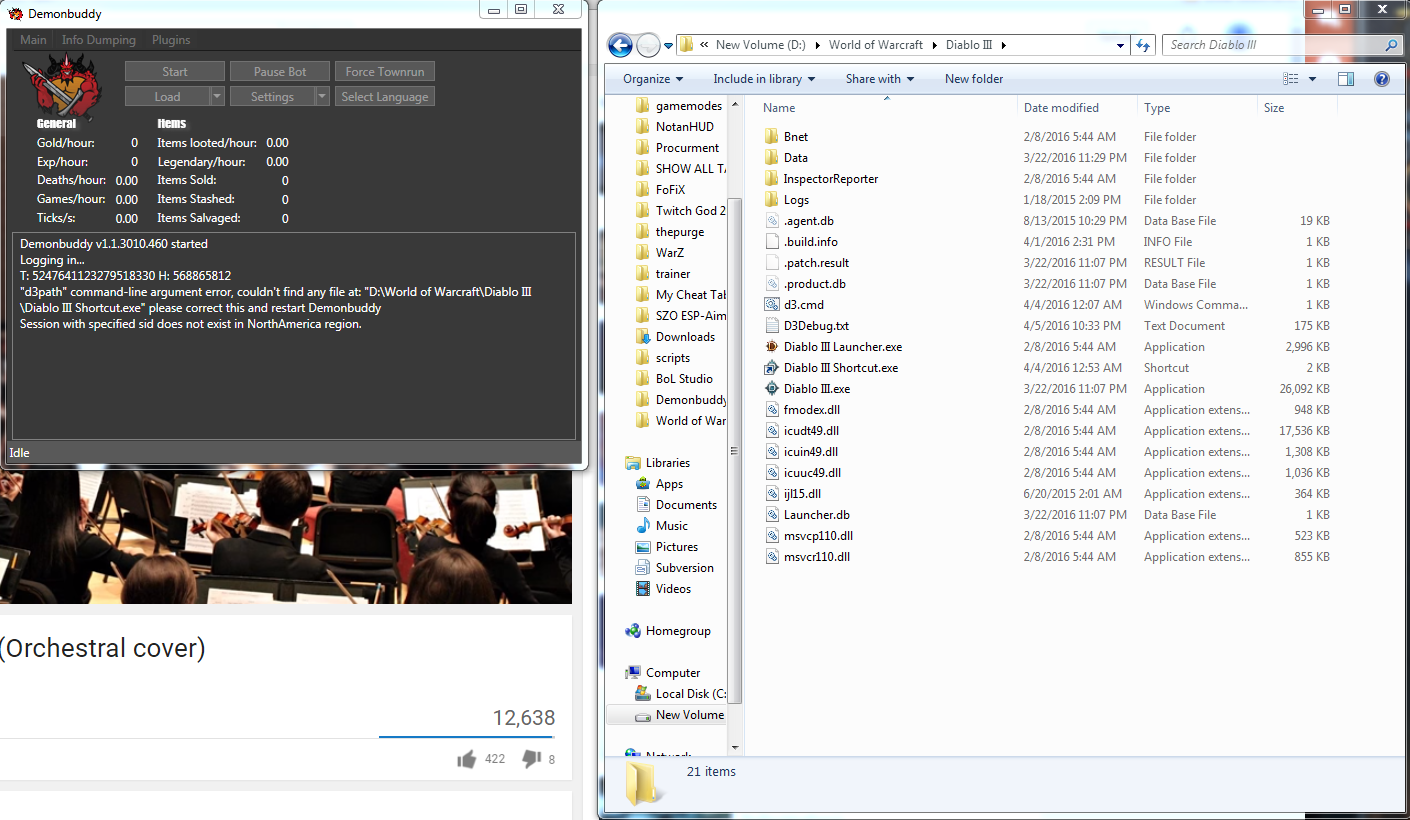Open the Plugins tab
Viewport: 1410px width, 820px height.
pyautogui.click(x=171, y=40)
